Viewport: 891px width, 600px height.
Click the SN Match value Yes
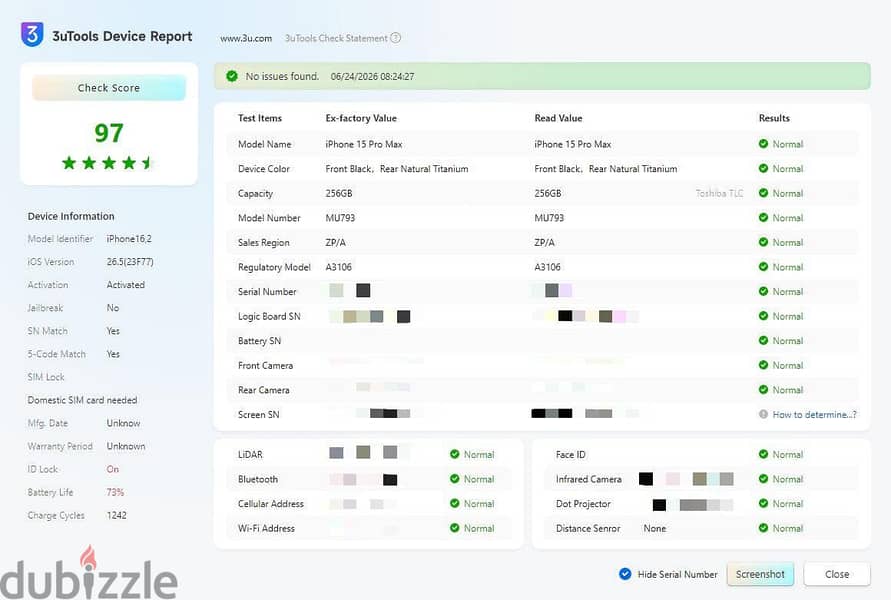coord(113,331)
